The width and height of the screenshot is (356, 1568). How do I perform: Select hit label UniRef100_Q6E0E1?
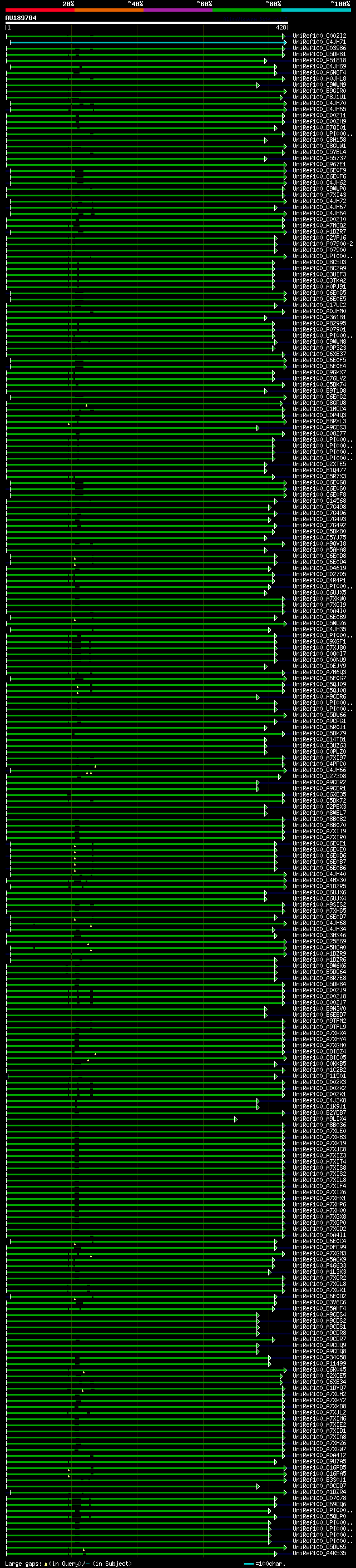pyautogui.click(x=319, y=844)
